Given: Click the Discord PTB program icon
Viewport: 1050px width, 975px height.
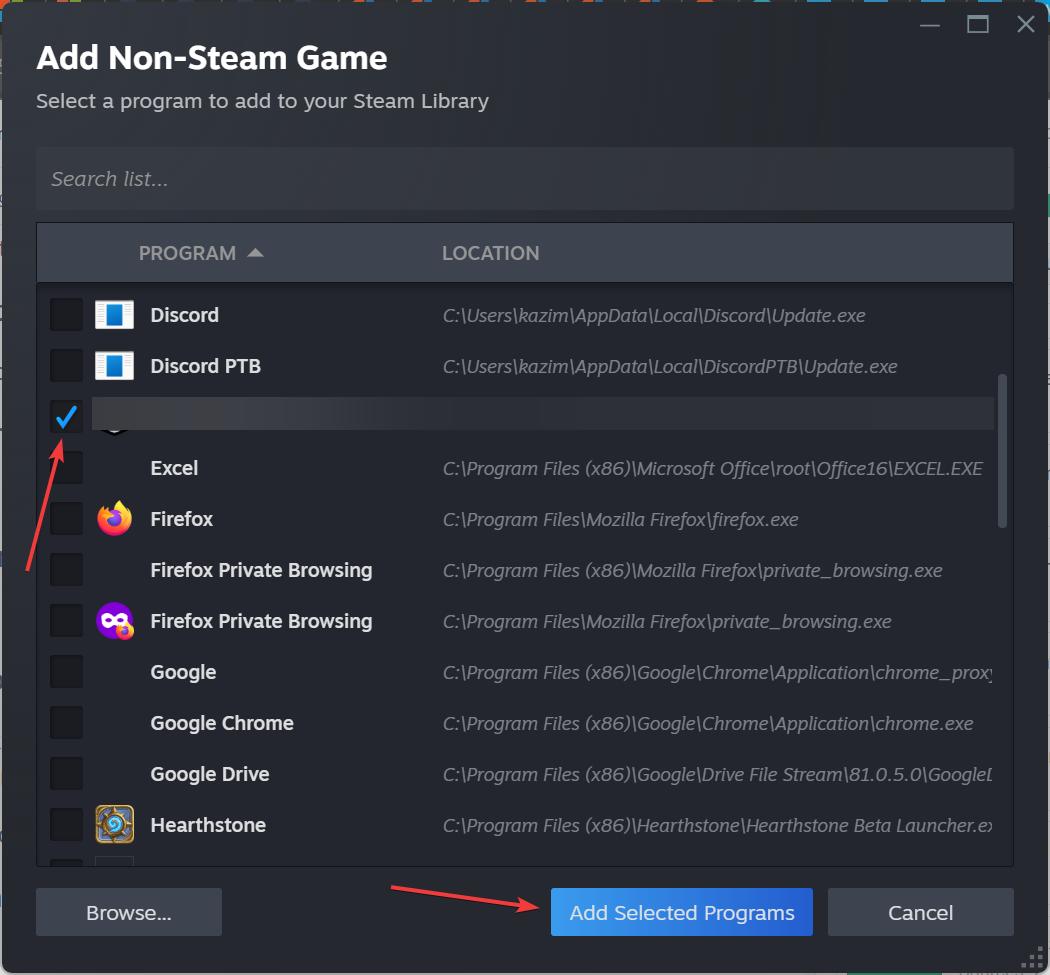Looking at the screenshot, I should point(115,366).
